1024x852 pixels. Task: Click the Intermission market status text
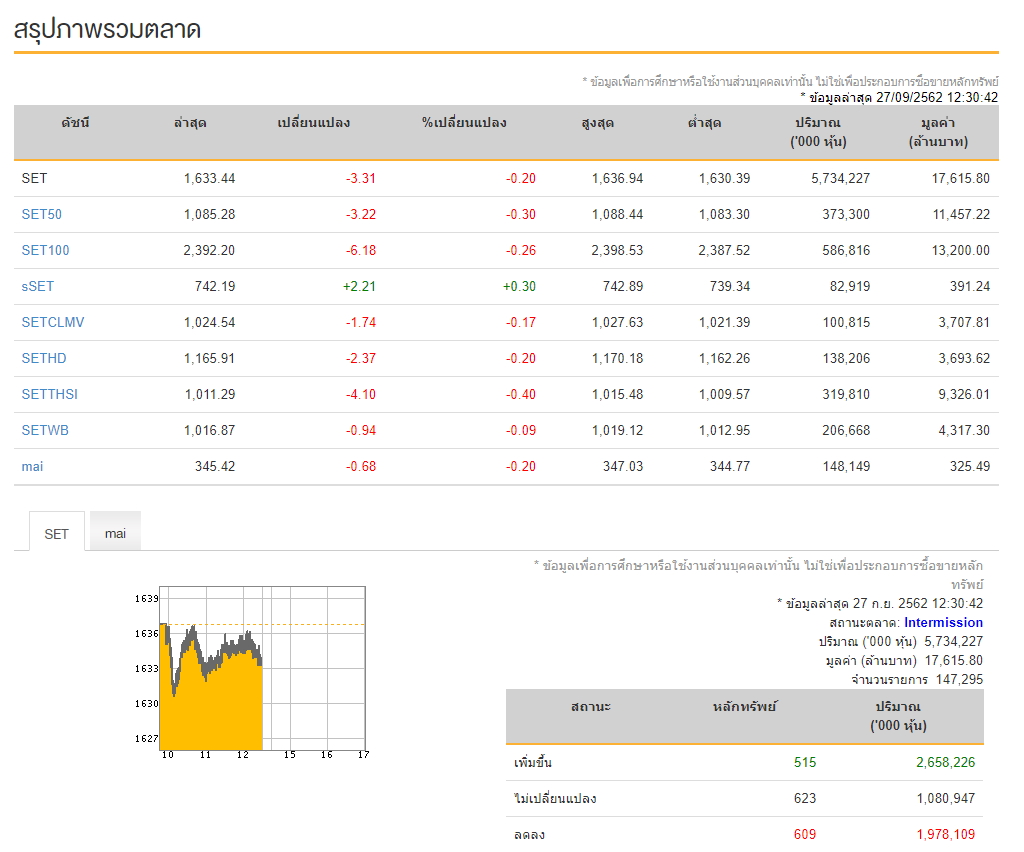pos(943,622)
